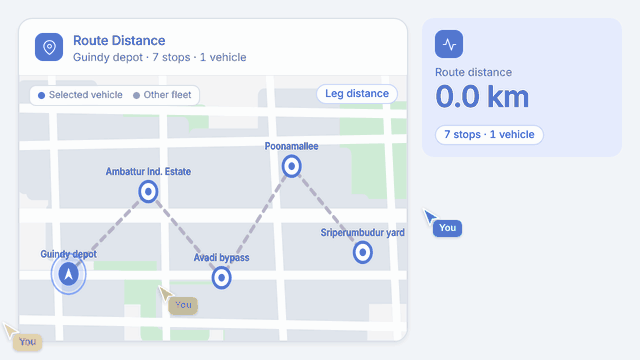This screenshot has height=360, width=640.
Task: Click the Route distance label above the value
Action: pyautogui.click(x=473, y=72)
